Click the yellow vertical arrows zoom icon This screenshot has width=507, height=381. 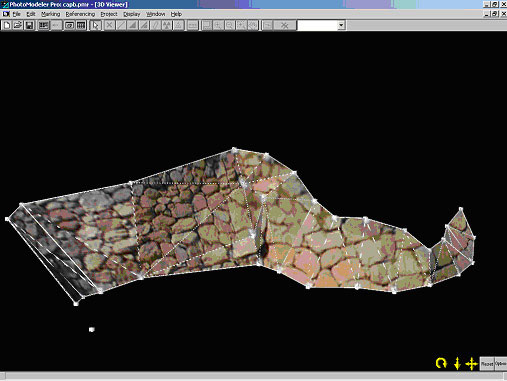[x=457, y=363]
